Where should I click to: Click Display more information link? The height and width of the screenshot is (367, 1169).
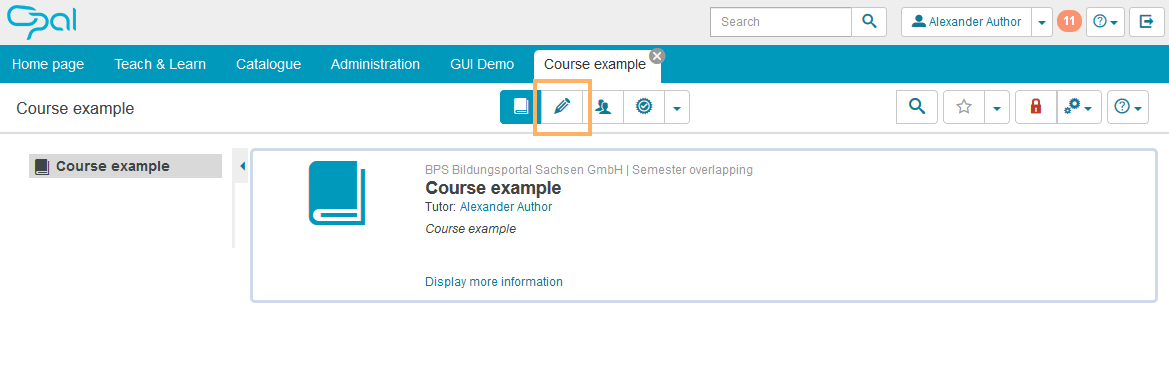coord(494,281)
